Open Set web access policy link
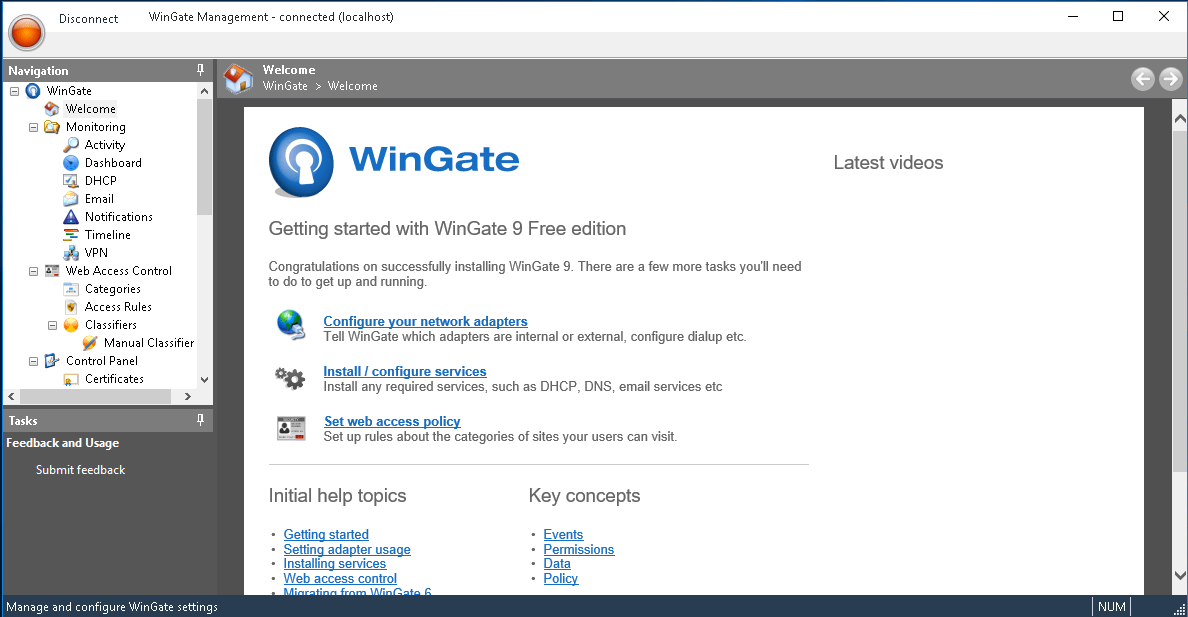Screen dimensions: 1188x617 (392, 421)
